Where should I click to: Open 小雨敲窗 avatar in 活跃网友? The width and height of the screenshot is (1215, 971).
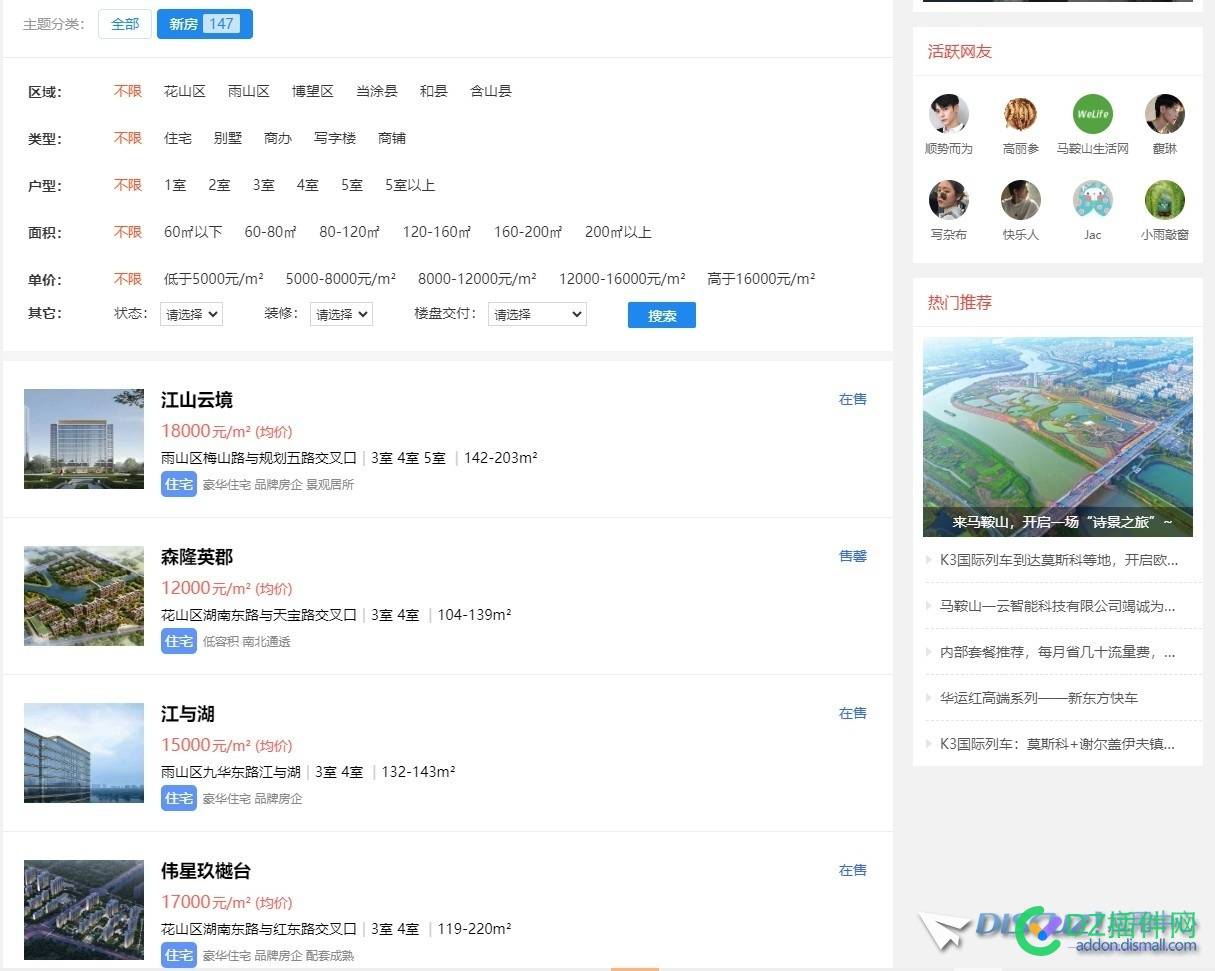coord(1164,199)
